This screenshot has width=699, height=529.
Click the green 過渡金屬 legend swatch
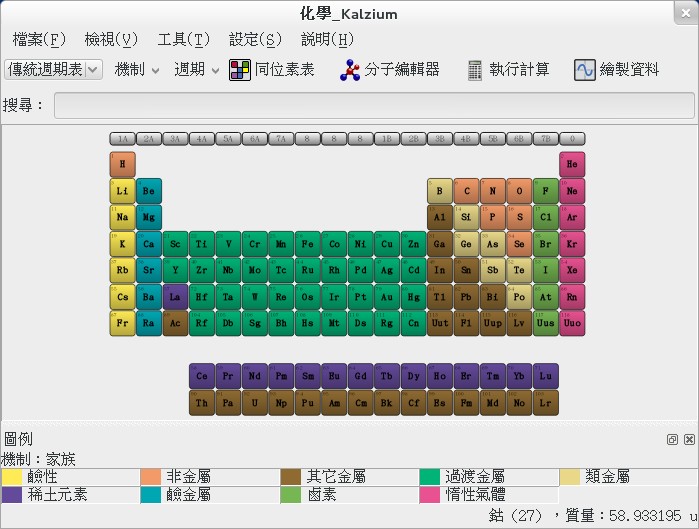pos(430,477)
